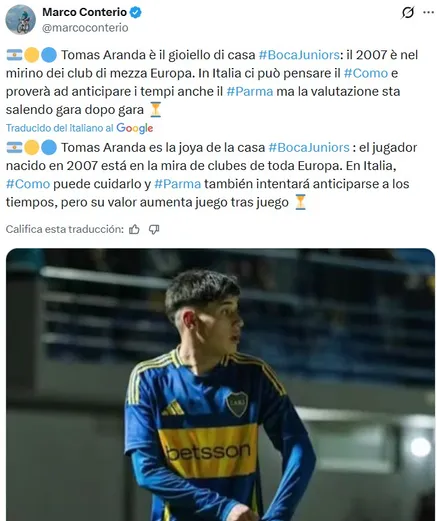Screen dimensions: 437x521
Task: Click the blue verified badge
Action: (136, 13)
